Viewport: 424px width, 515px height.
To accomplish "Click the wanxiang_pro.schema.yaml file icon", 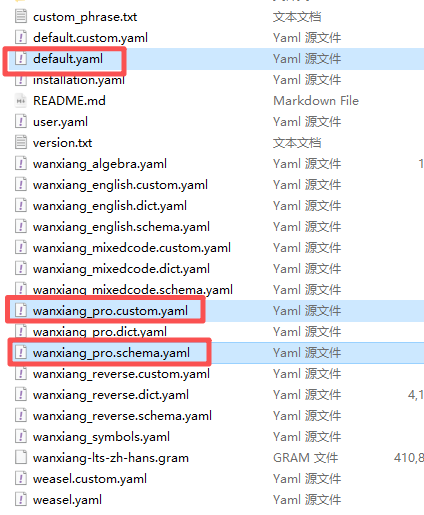I will pos(21,352).
